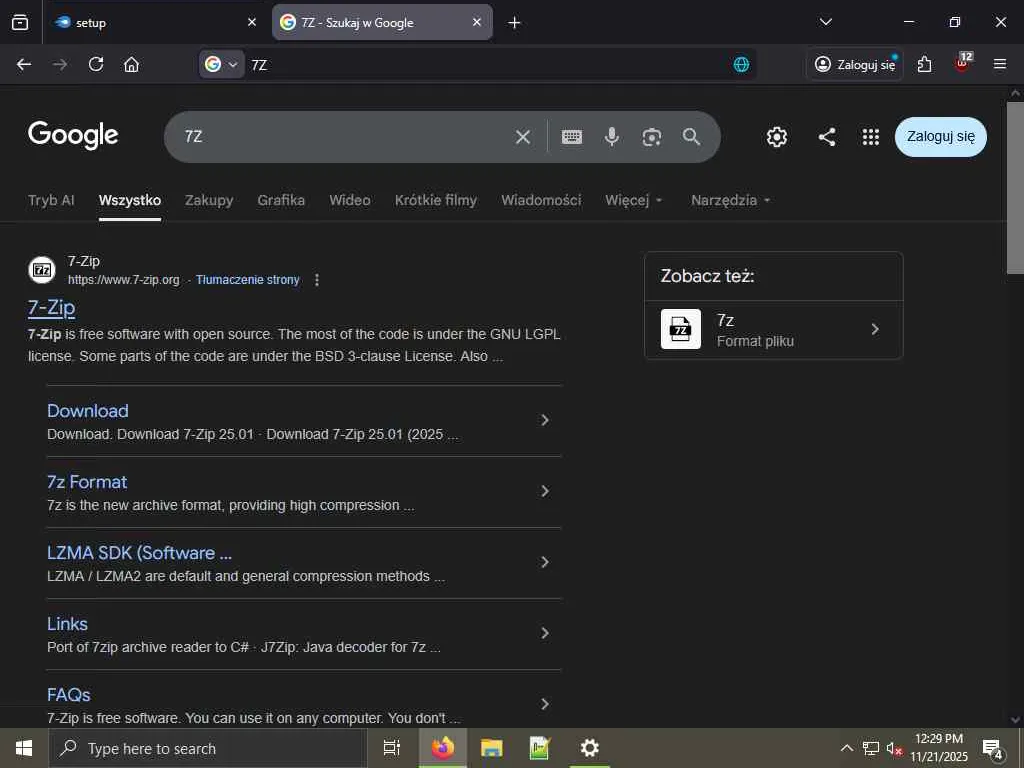Switch to Krótkie filmy tab

436,200
